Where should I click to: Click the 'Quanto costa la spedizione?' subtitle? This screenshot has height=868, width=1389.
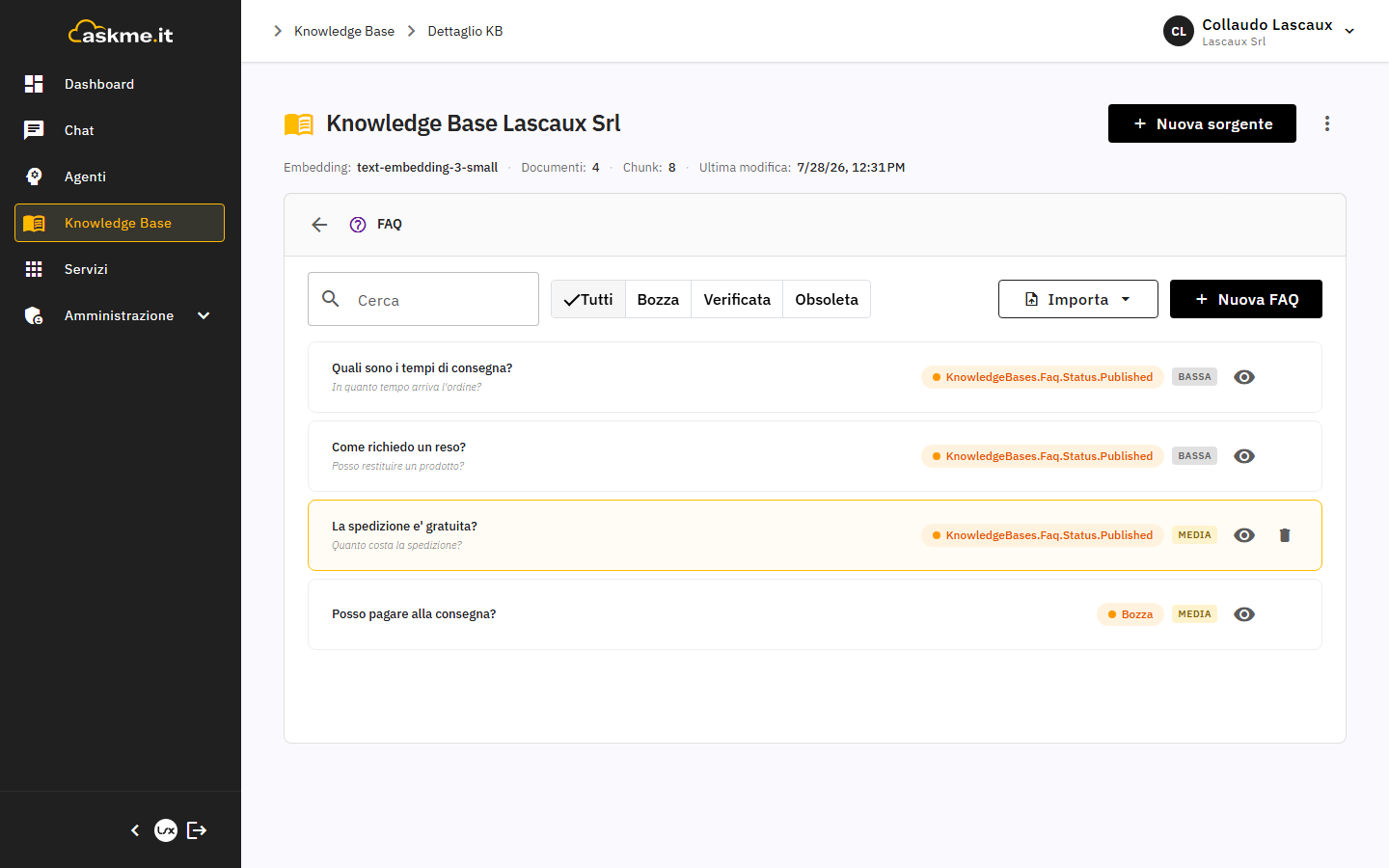[396, 545]
